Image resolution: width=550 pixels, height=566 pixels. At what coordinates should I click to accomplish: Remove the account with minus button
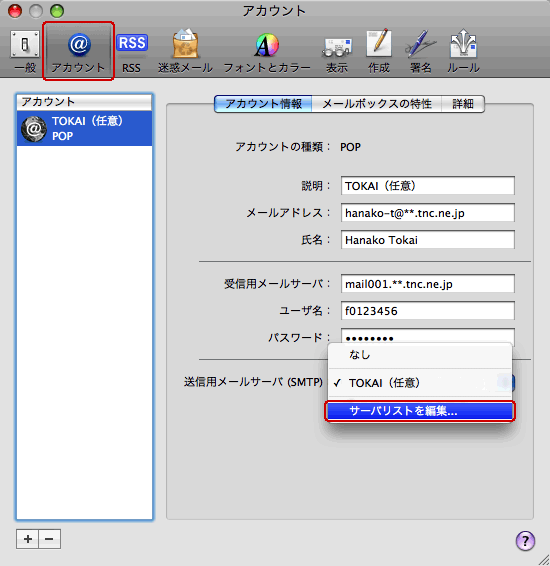(x=49, y=539)
